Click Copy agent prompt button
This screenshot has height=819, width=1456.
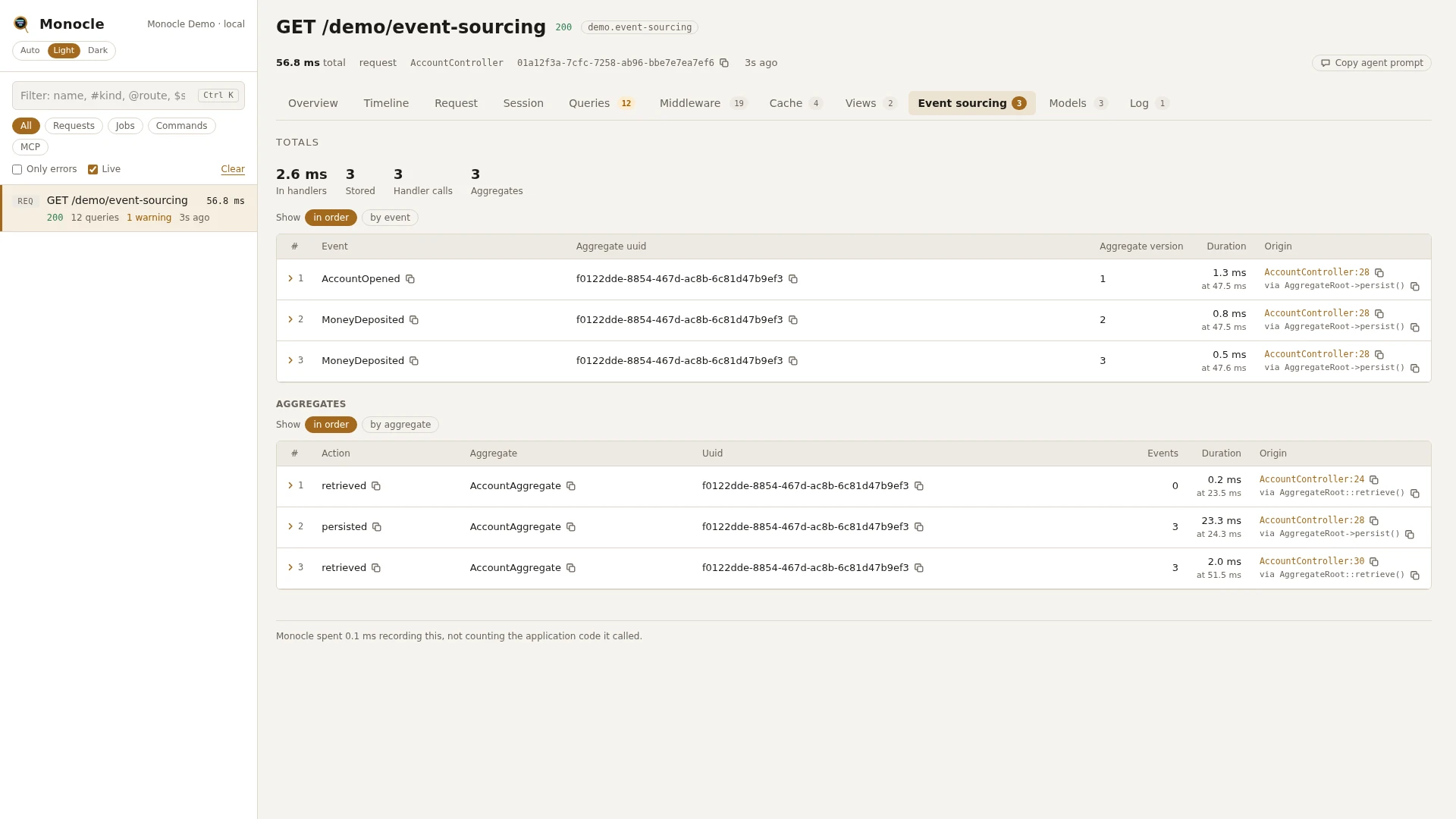point(1371,63)
